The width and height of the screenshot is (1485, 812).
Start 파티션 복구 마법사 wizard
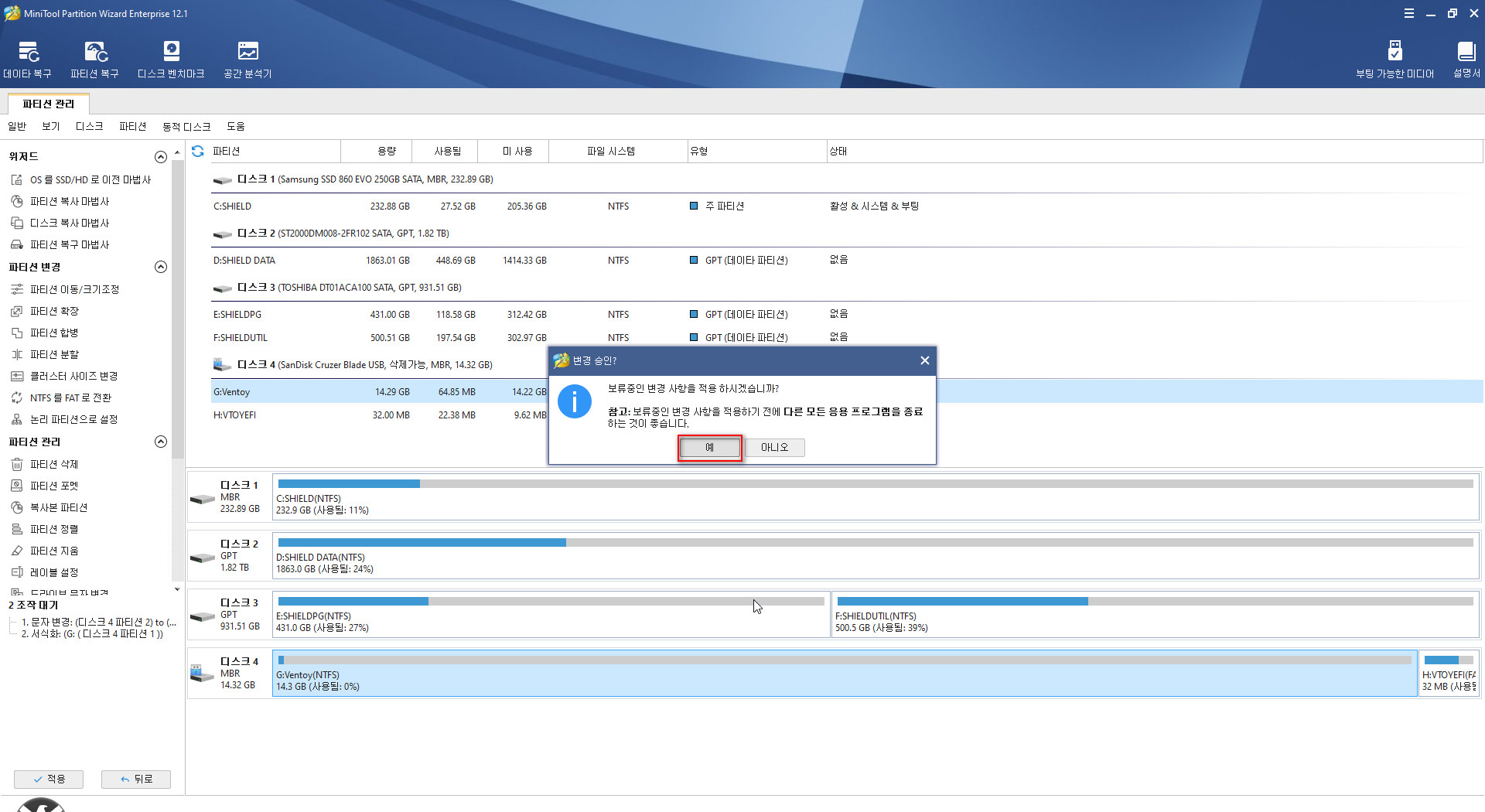point(60,244)
